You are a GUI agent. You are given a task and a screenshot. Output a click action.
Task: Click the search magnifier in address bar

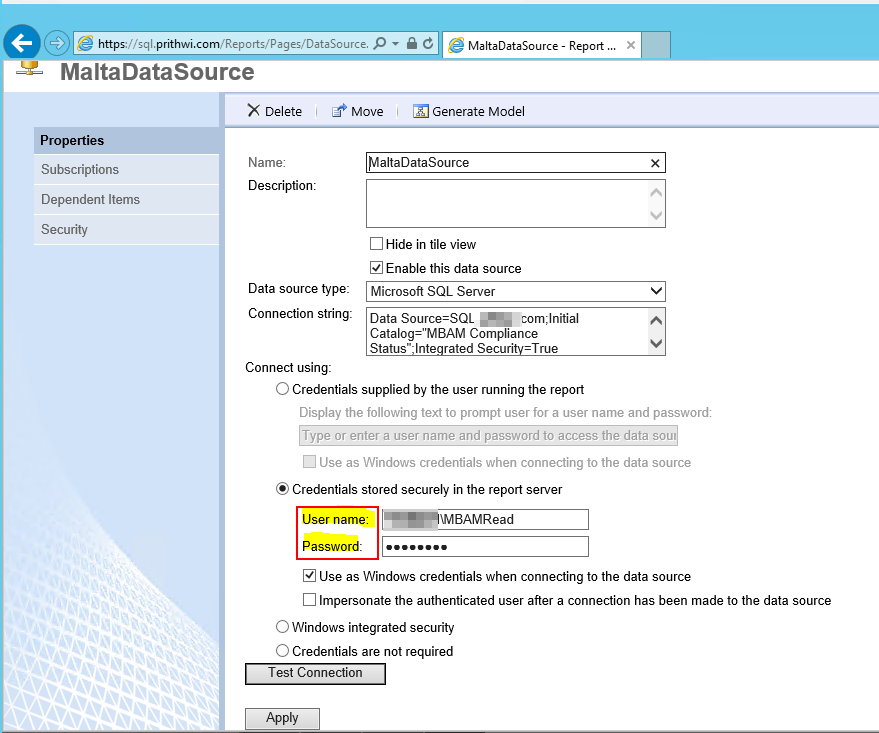[380, 44]
